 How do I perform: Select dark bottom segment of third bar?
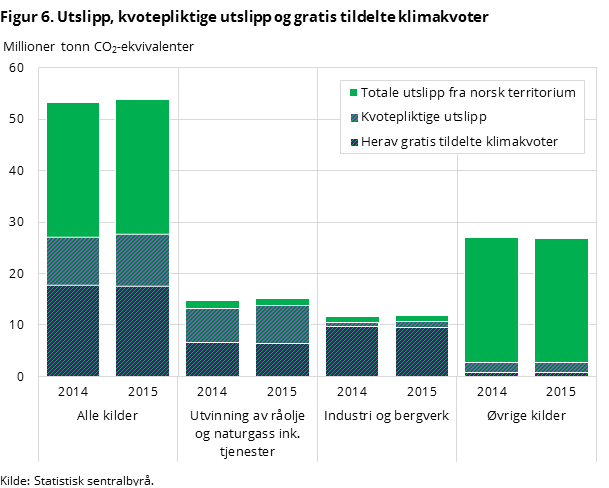coord(212,359)
